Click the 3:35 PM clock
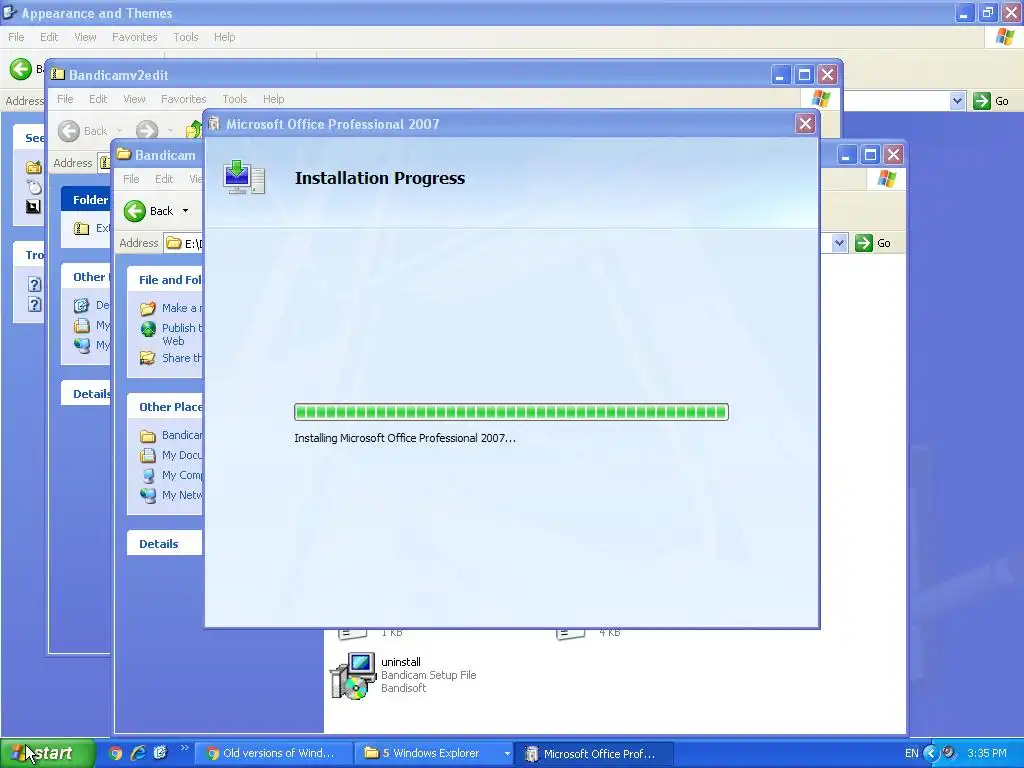Viewport: 1024px width, 768px height. (987, 754)
